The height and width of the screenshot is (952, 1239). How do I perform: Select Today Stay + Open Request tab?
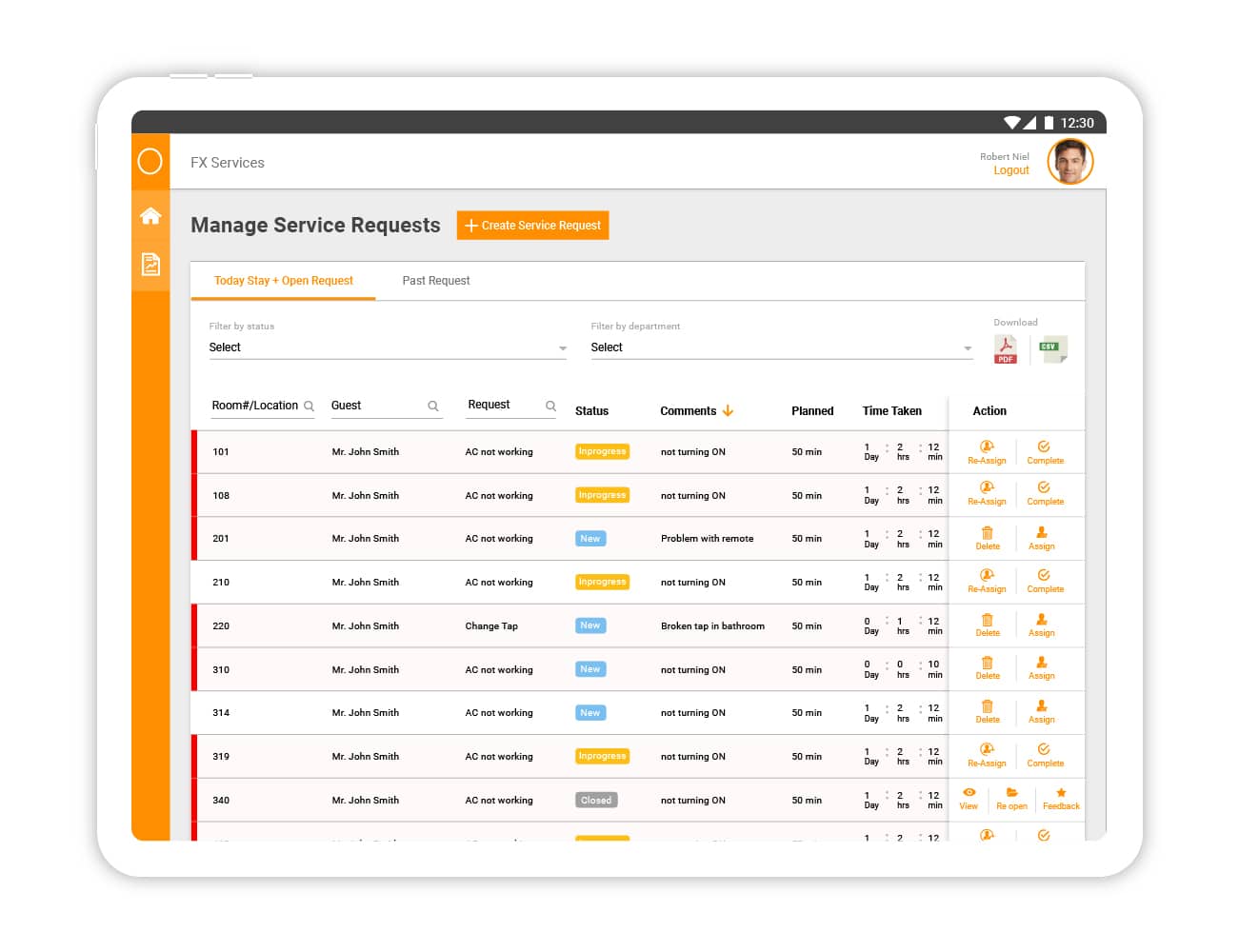pyautogui.click(x=283, y=281)
